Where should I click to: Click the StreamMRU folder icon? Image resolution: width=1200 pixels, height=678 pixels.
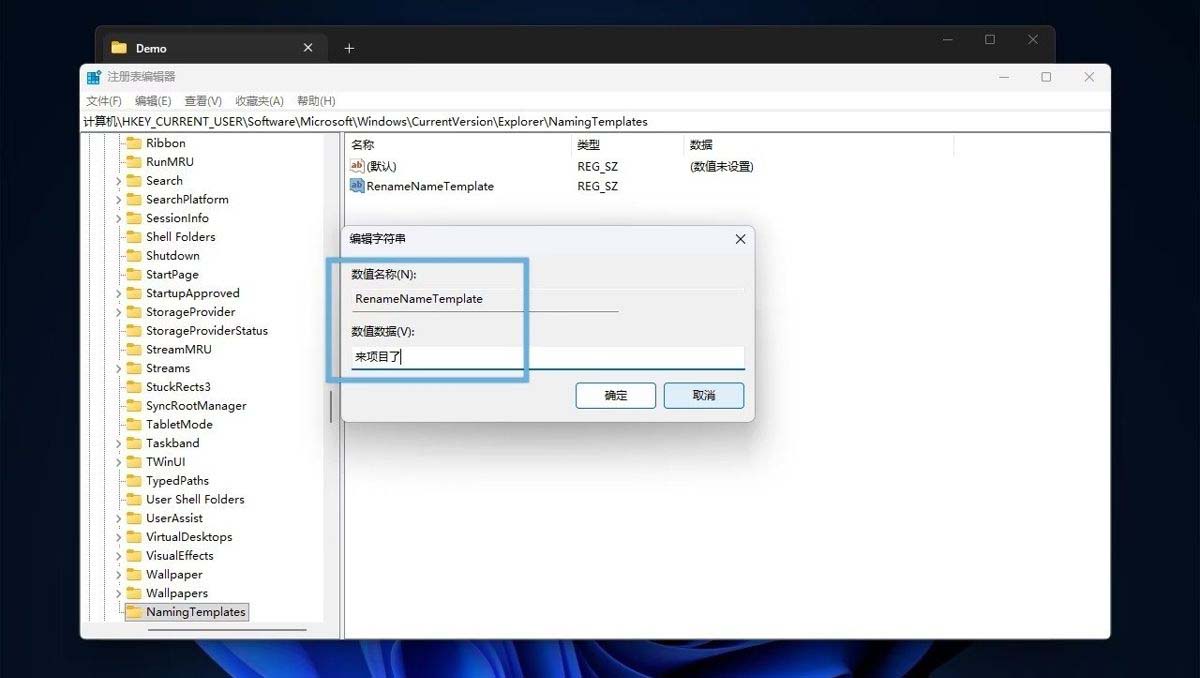pos(133,350)
